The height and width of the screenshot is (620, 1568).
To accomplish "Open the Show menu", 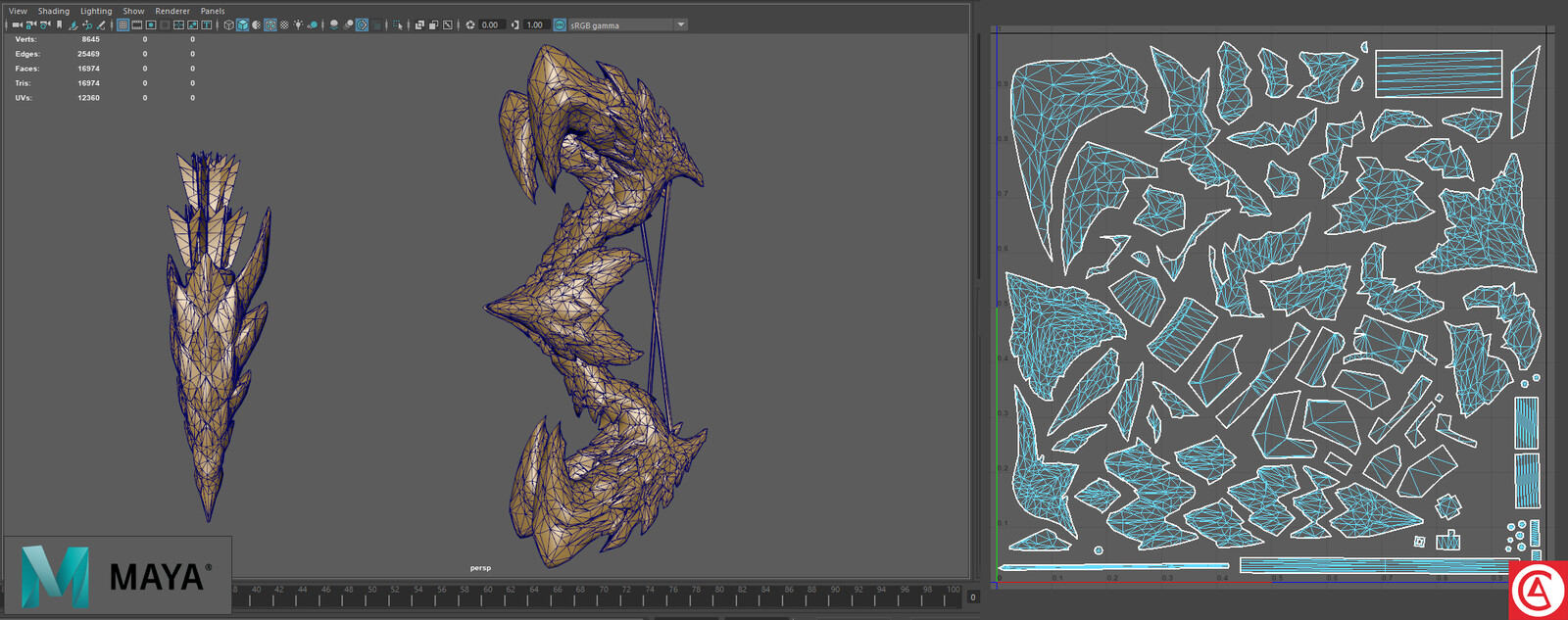I will pyautogui.click(x=133, y=11).
